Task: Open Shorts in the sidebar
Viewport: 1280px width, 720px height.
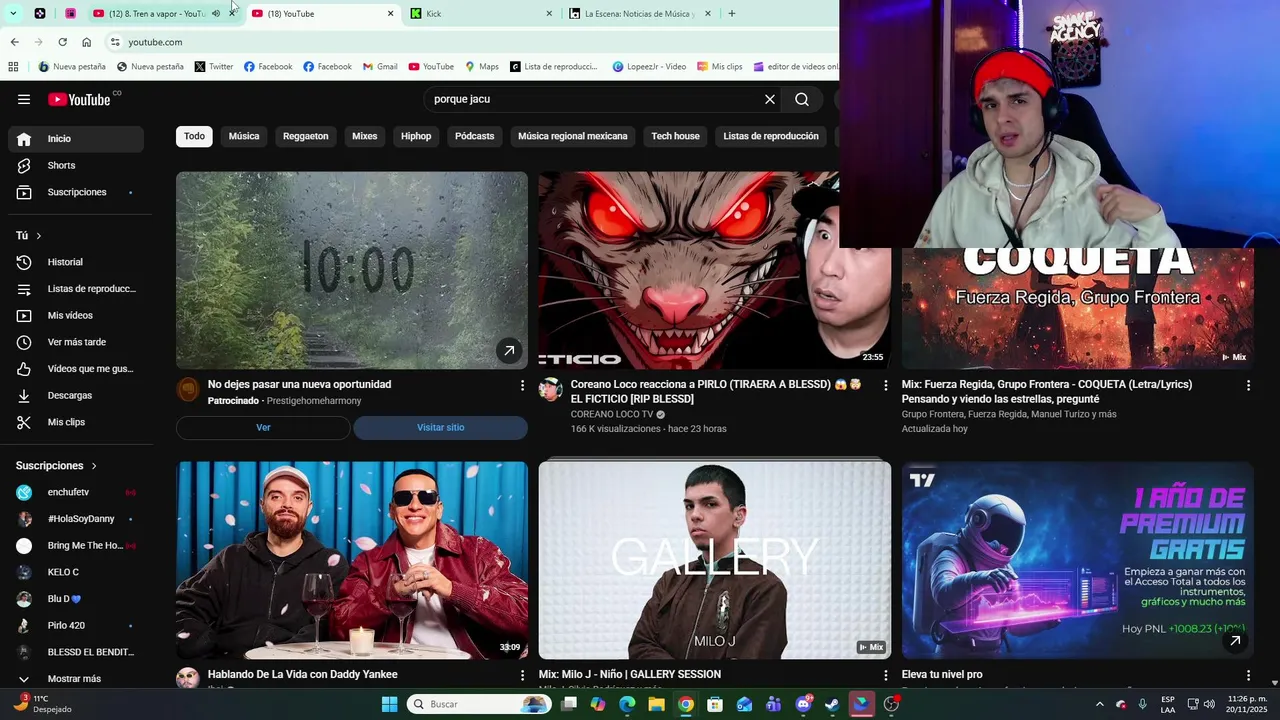Action: click(x=76, y=165)
